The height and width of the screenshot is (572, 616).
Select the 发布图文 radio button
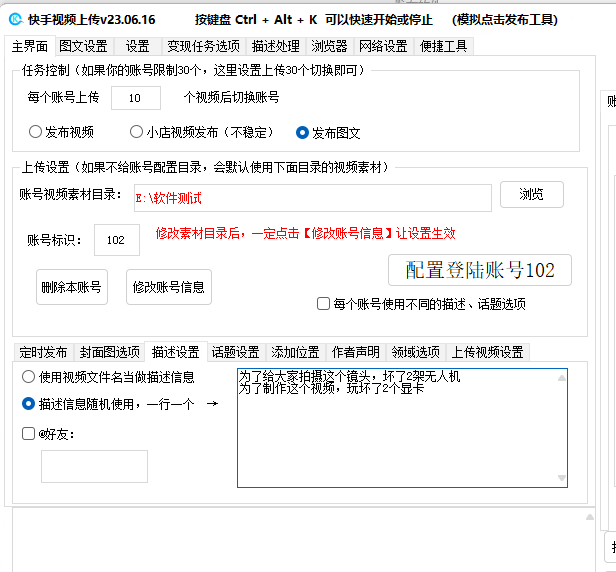328,133
